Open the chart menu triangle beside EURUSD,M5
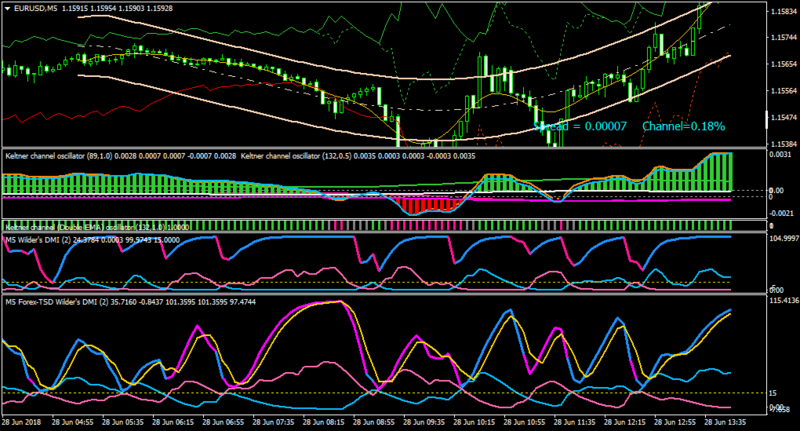 (8, 9)
